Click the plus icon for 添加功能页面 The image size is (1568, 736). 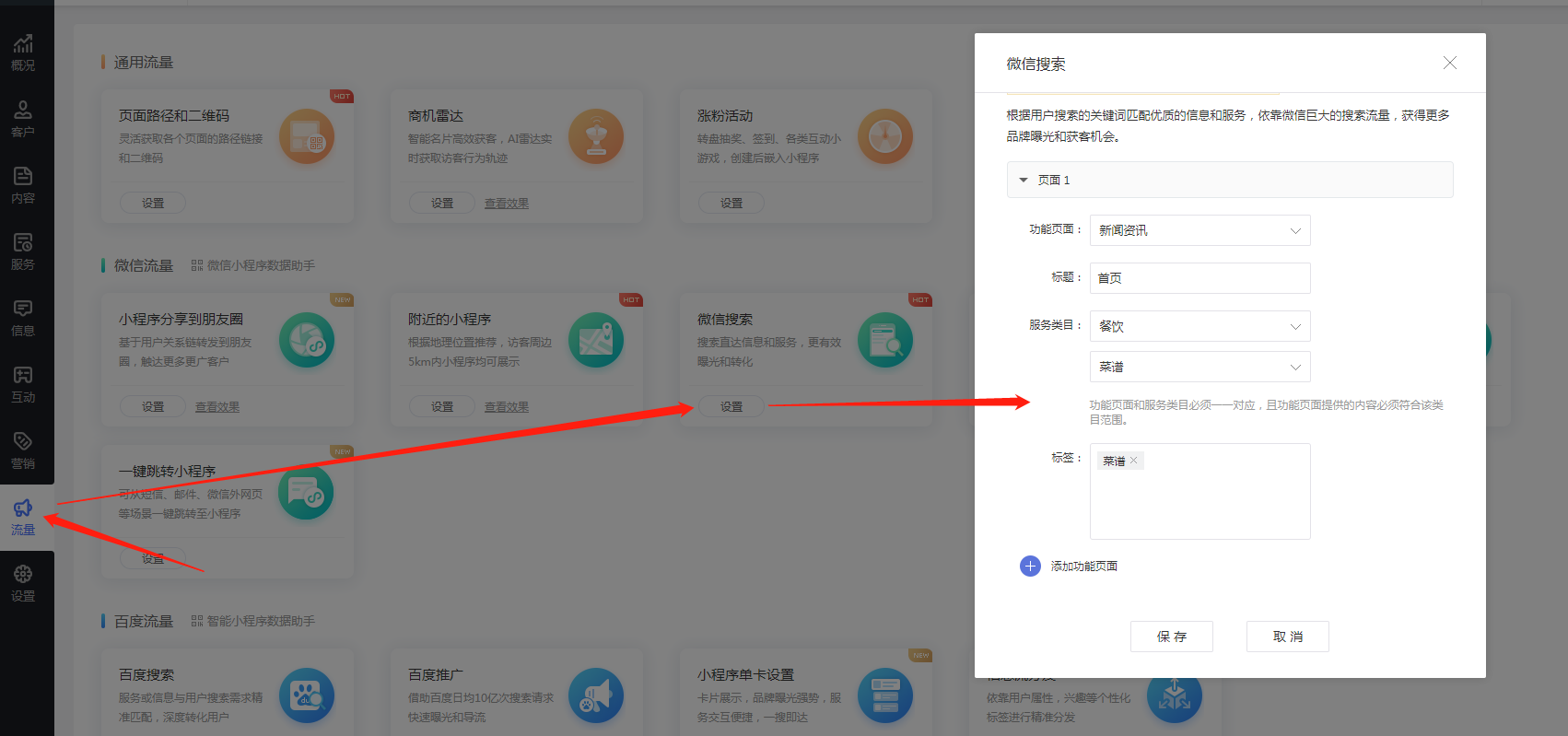click(1030, 566)
